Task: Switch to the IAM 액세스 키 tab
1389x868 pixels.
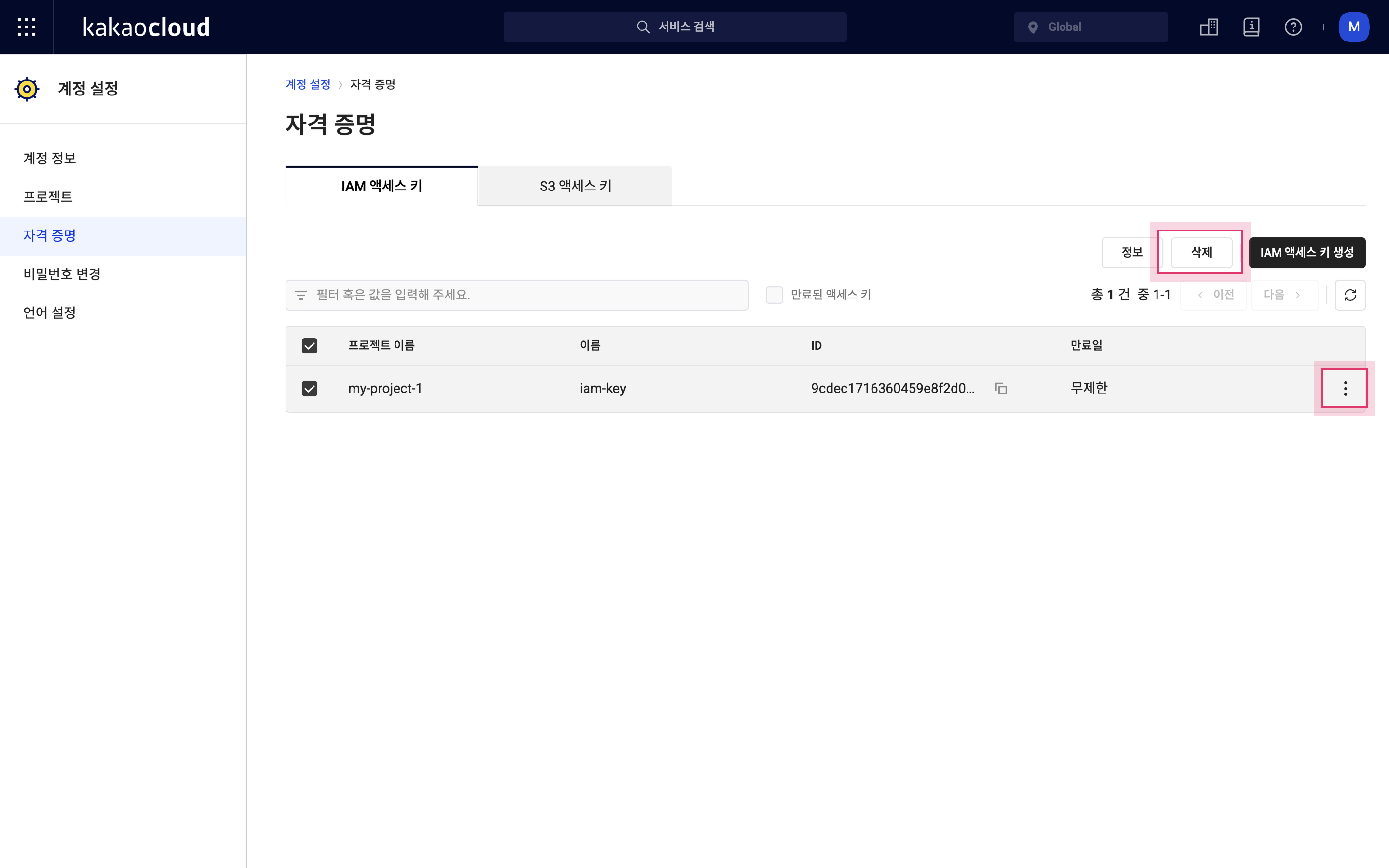Action: coord(381,186)
